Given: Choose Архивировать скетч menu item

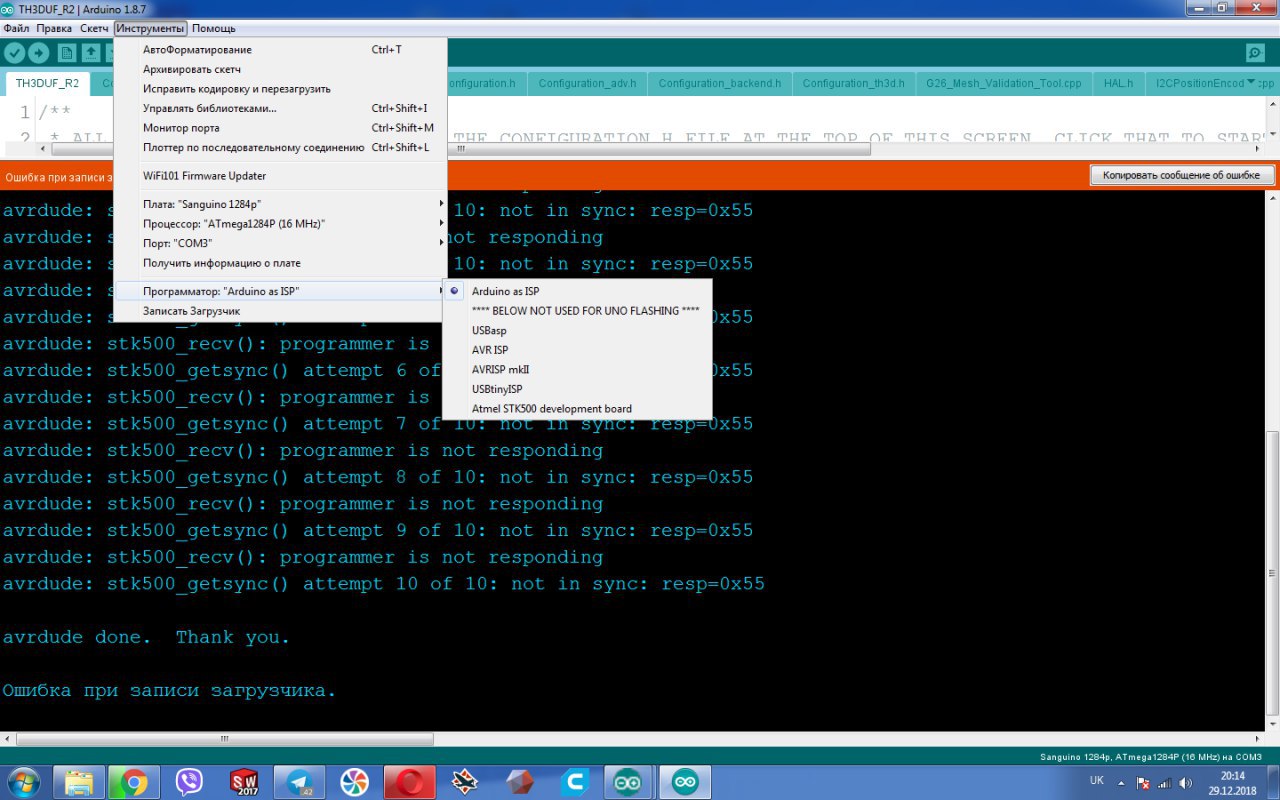Looking at the screenshot, I should pyautogui.click(x=280, y=69).
